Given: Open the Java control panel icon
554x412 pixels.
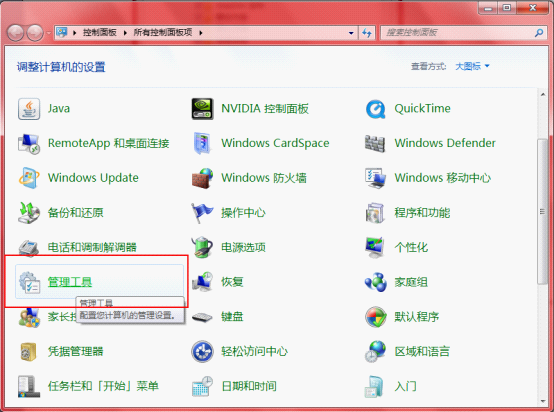Looking at the screenshot, I should point(29,109).
